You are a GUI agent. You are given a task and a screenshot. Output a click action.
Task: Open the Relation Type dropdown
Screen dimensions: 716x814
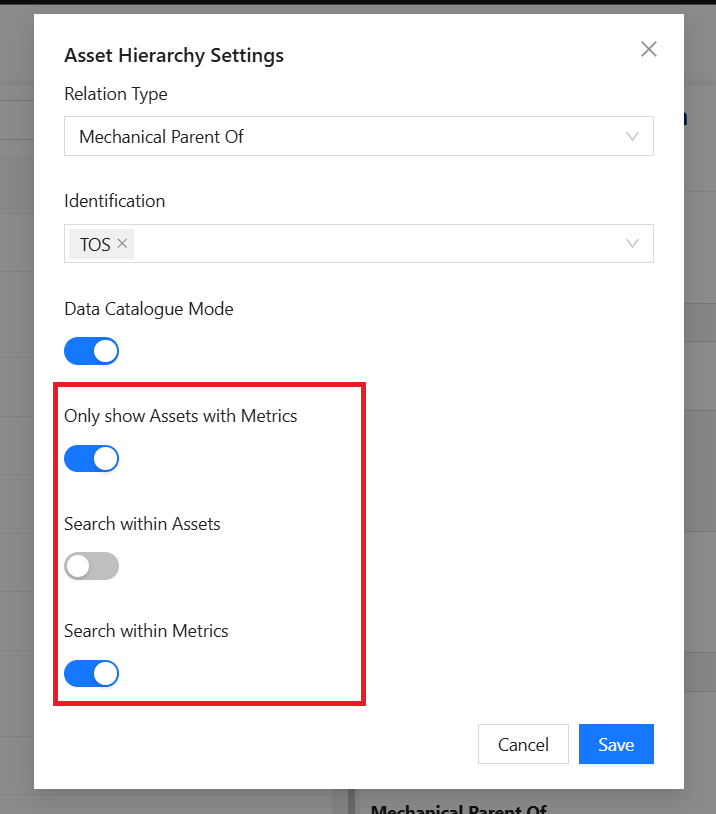(x=359, y=136)
